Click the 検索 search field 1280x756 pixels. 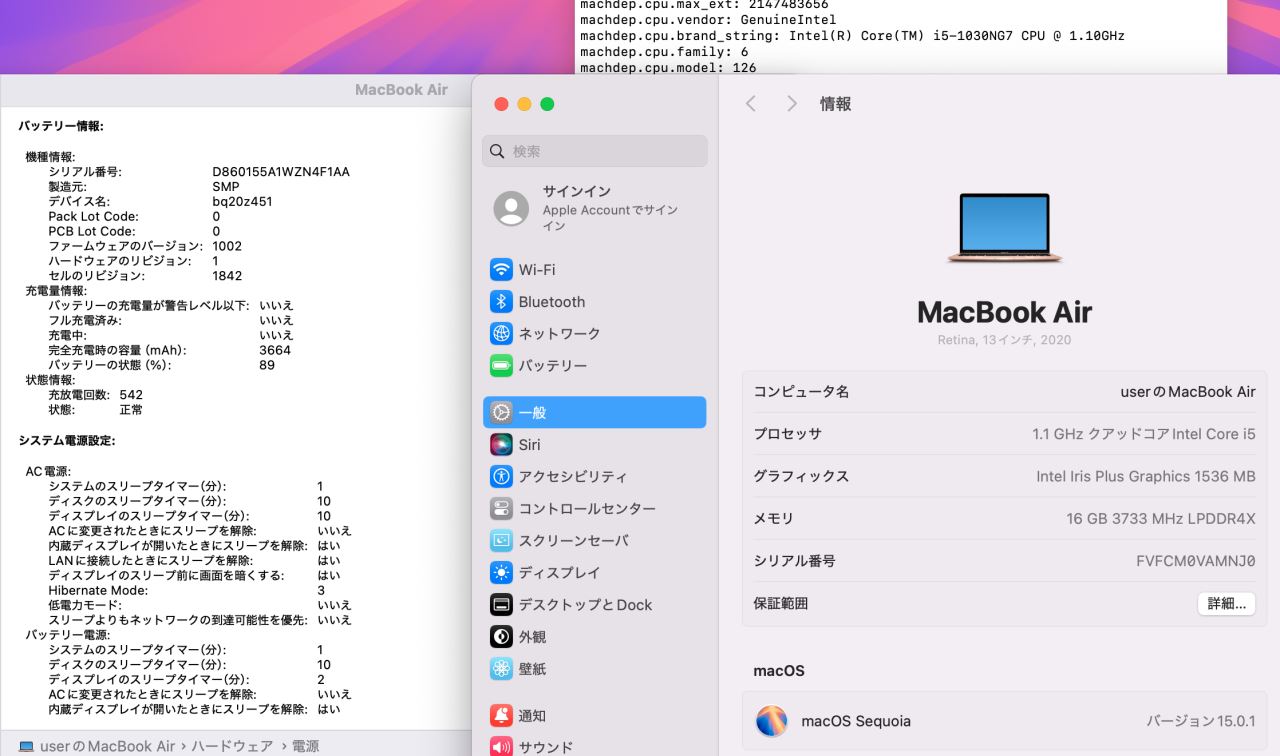point(595,151)
